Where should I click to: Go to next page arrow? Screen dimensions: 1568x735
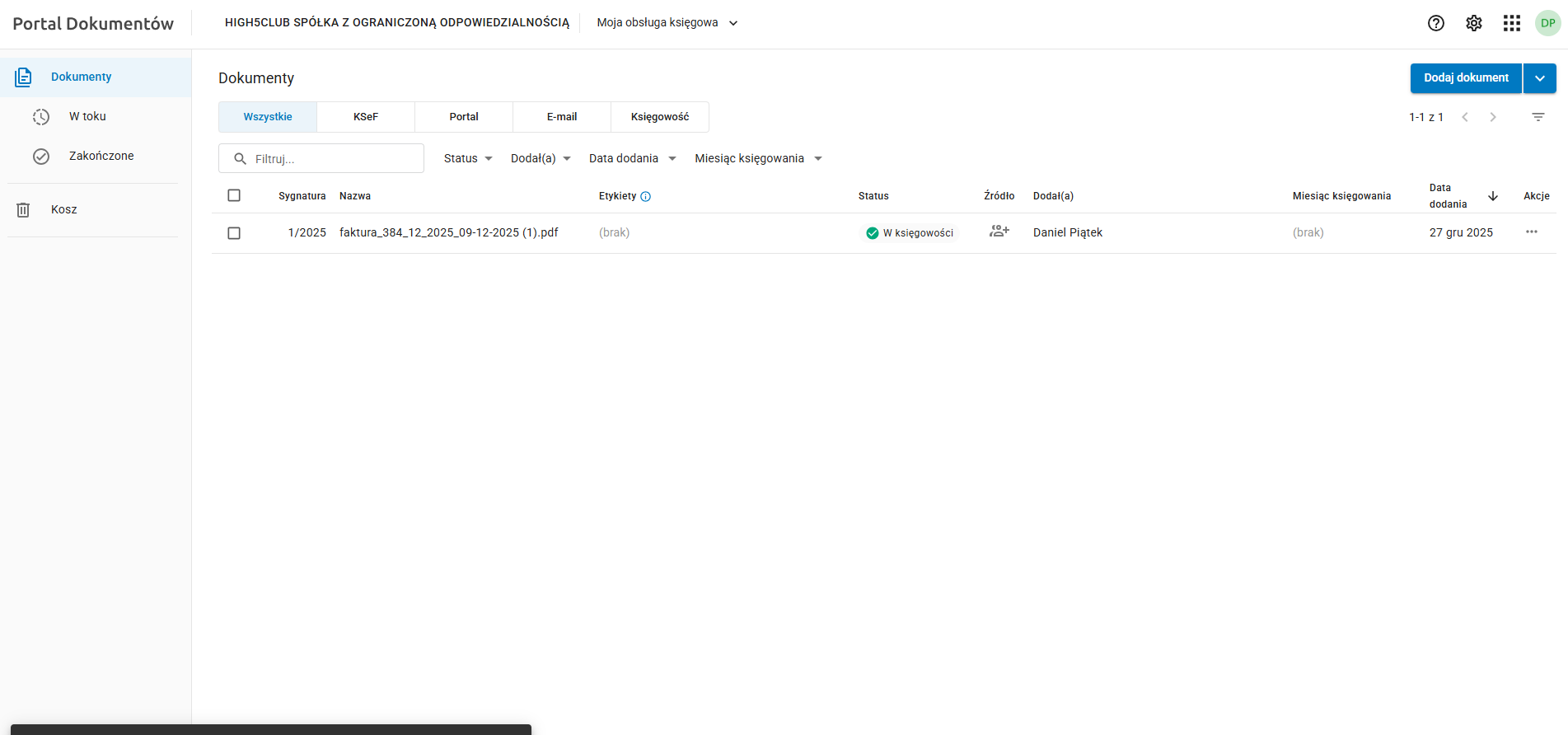click(x=1493, y=117)
